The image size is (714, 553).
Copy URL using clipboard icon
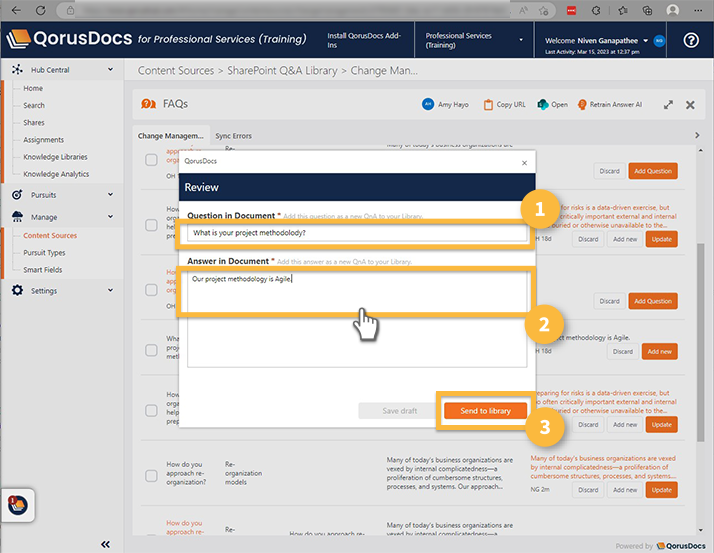point(488,105)
